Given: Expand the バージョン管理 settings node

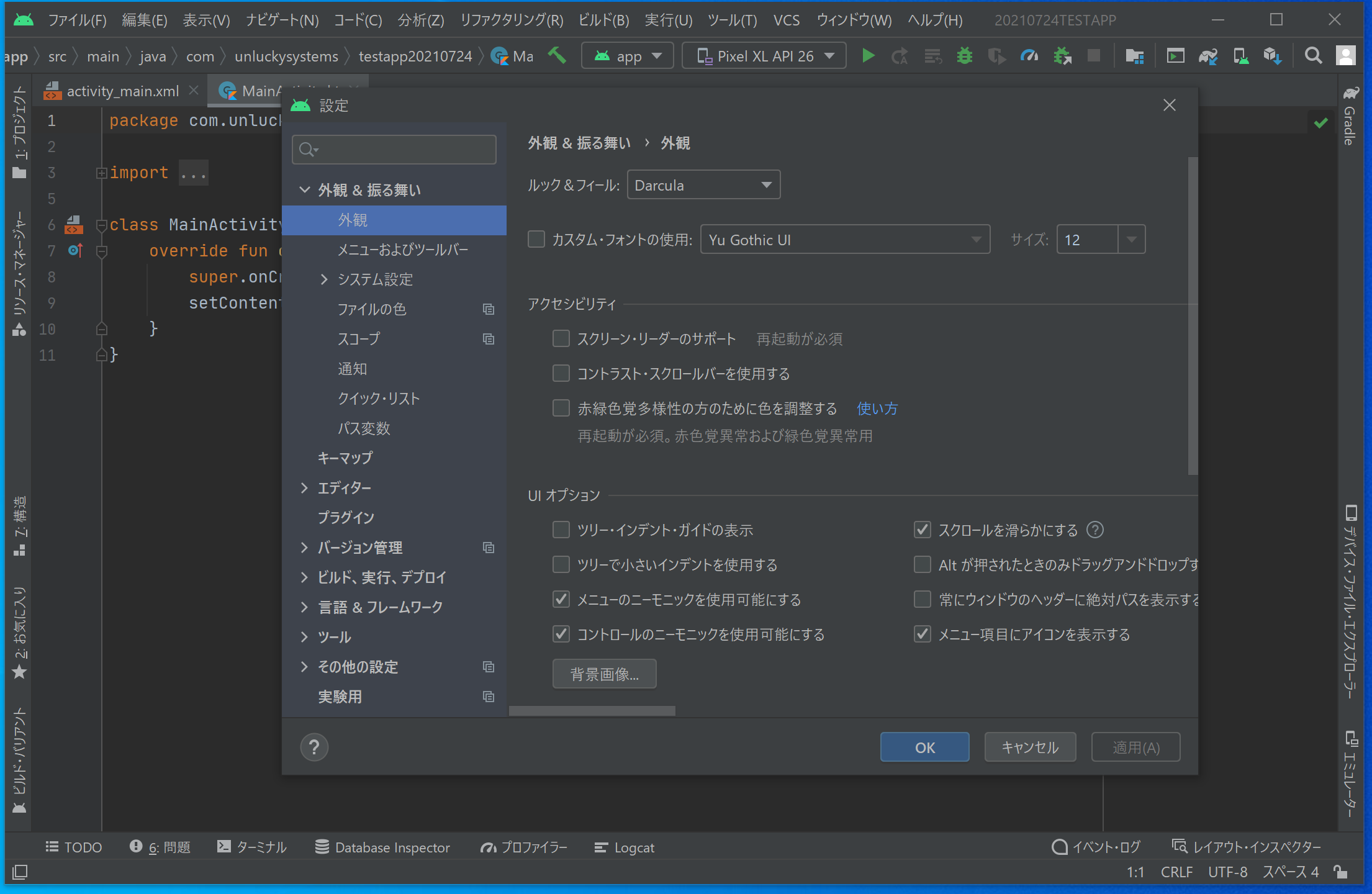Looking at the screenshot, I should (304, 548).
